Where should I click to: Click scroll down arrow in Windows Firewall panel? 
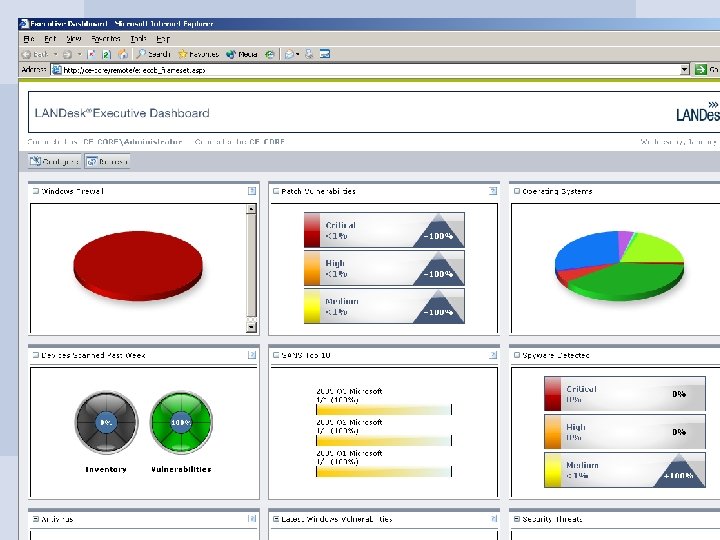(251, 327)
